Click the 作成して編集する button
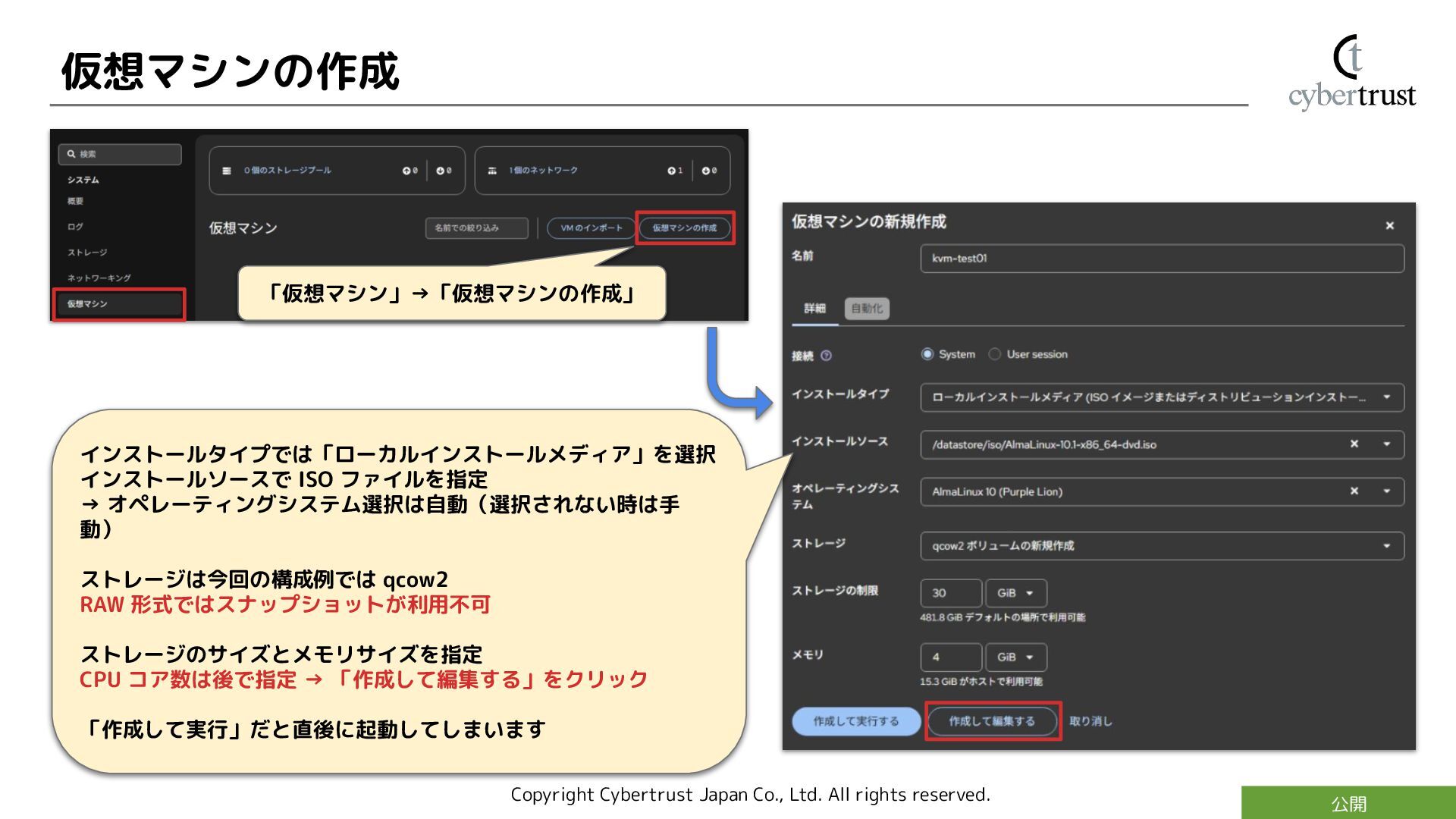The height and width of the screenshot is (819, 1456). [x=992, y=721]
